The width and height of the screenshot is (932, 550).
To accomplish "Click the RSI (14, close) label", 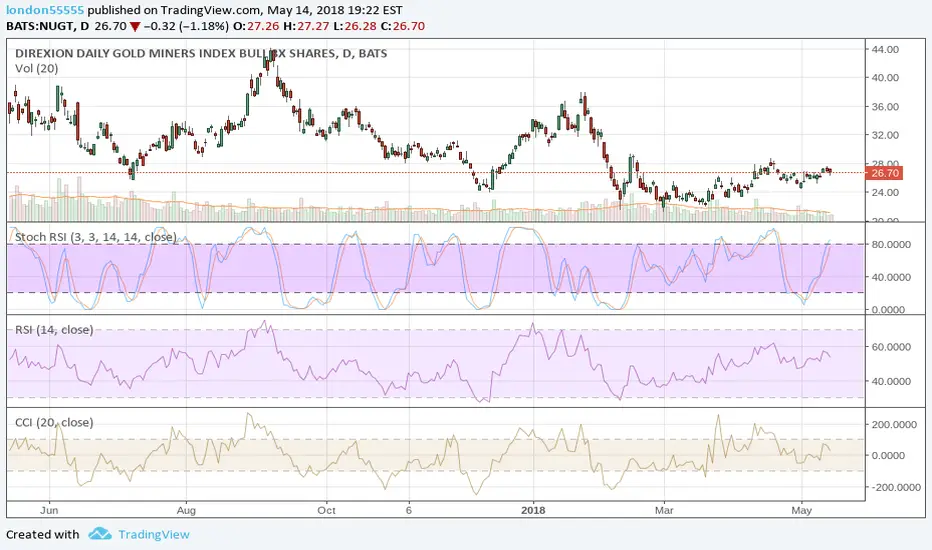I will click(54, 329).
